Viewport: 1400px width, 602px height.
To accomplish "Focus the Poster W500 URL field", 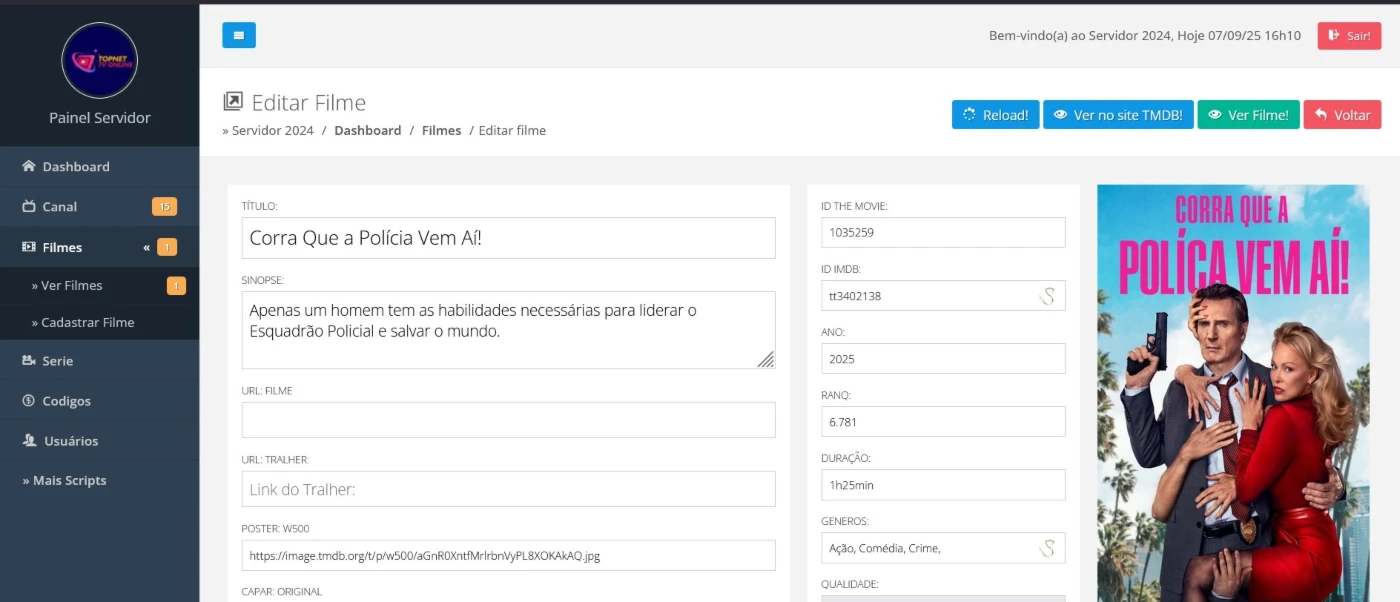I will coord(508,555).
